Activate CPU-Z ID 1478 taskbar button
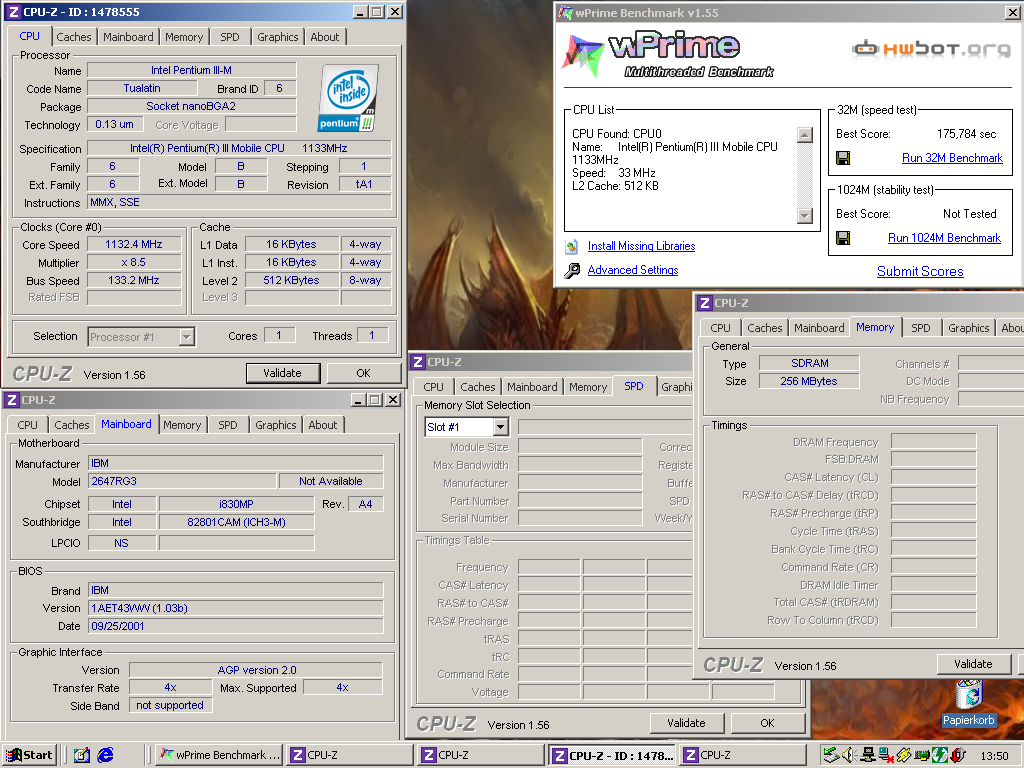Viewport: 1024px width, 768px height. 612,755
